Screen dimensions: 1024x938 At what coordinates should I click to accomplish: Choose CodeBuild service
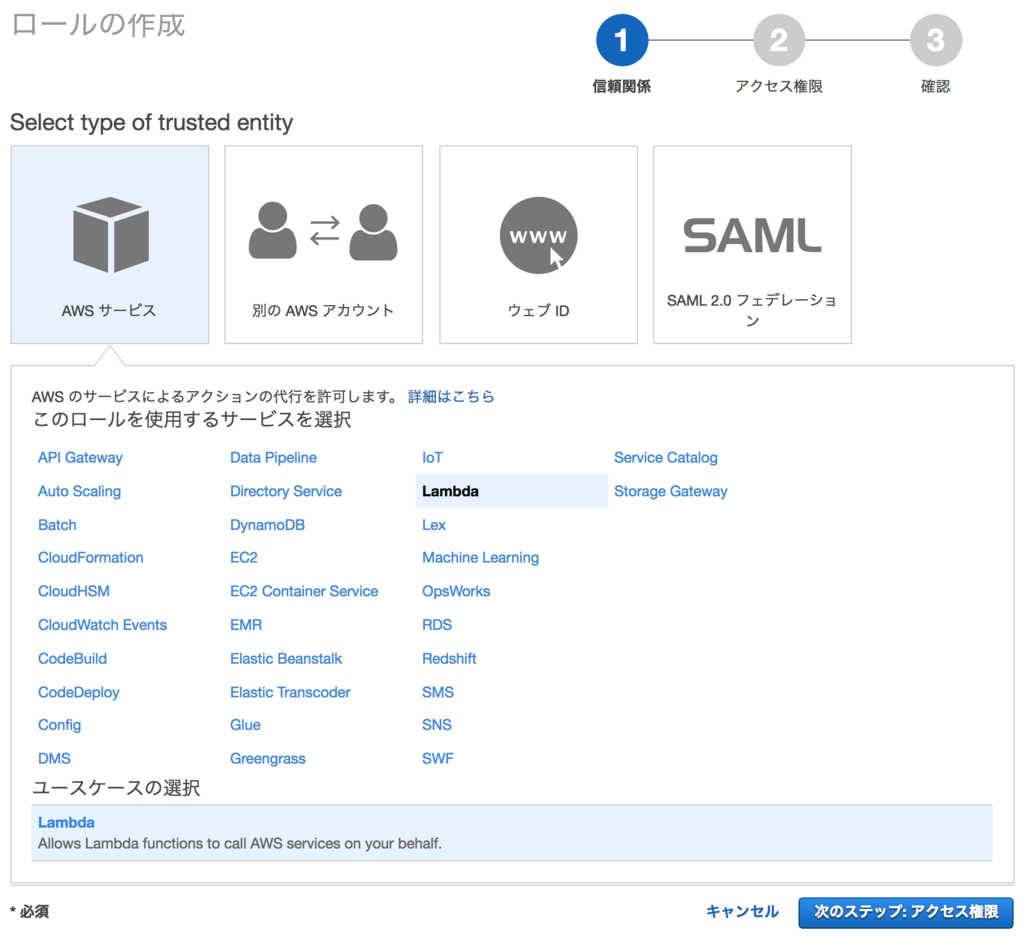coord(72,658)
